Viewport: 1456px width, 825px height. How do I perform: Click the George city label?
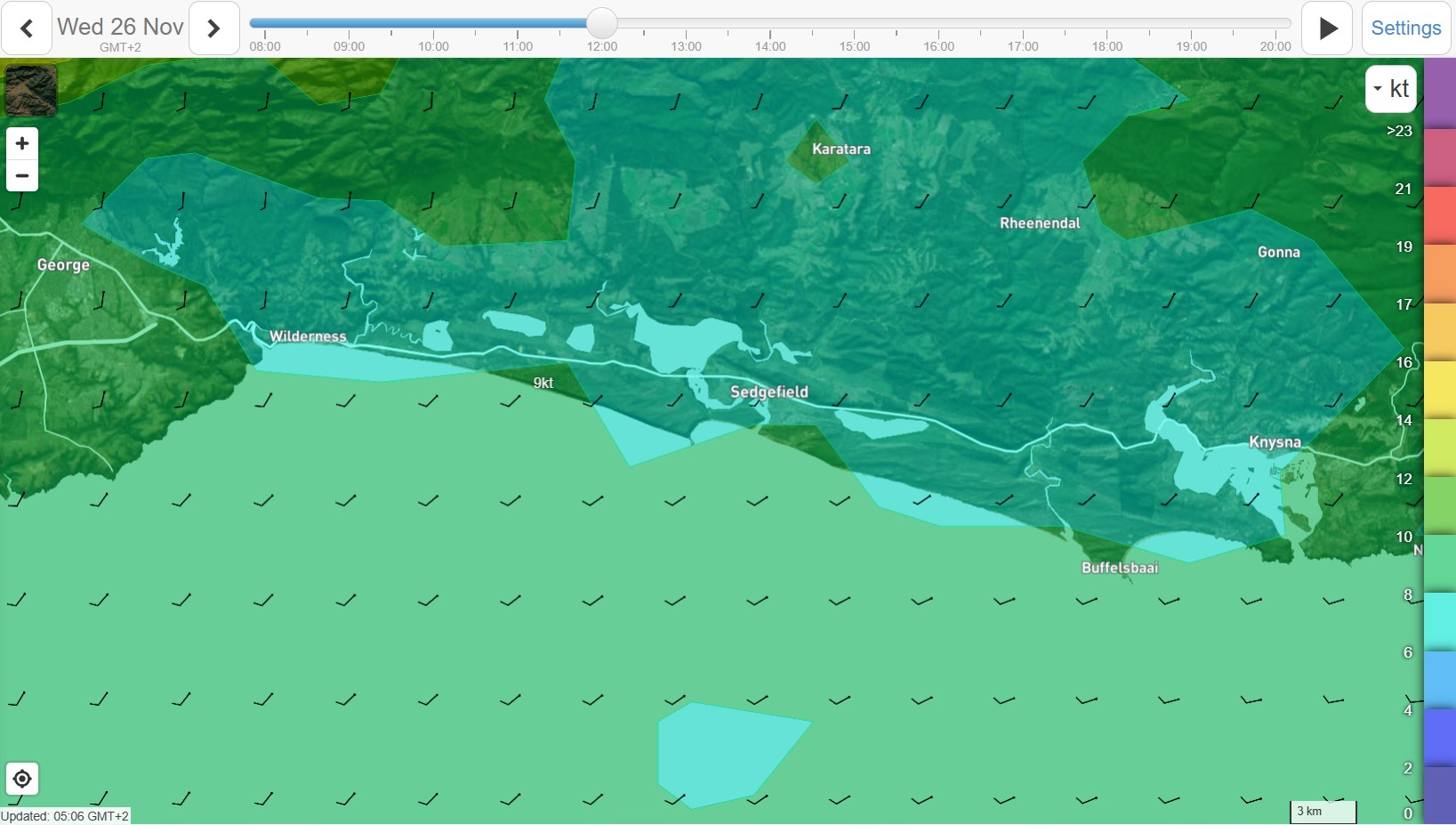pyautogui.click(x=63, y=265)
